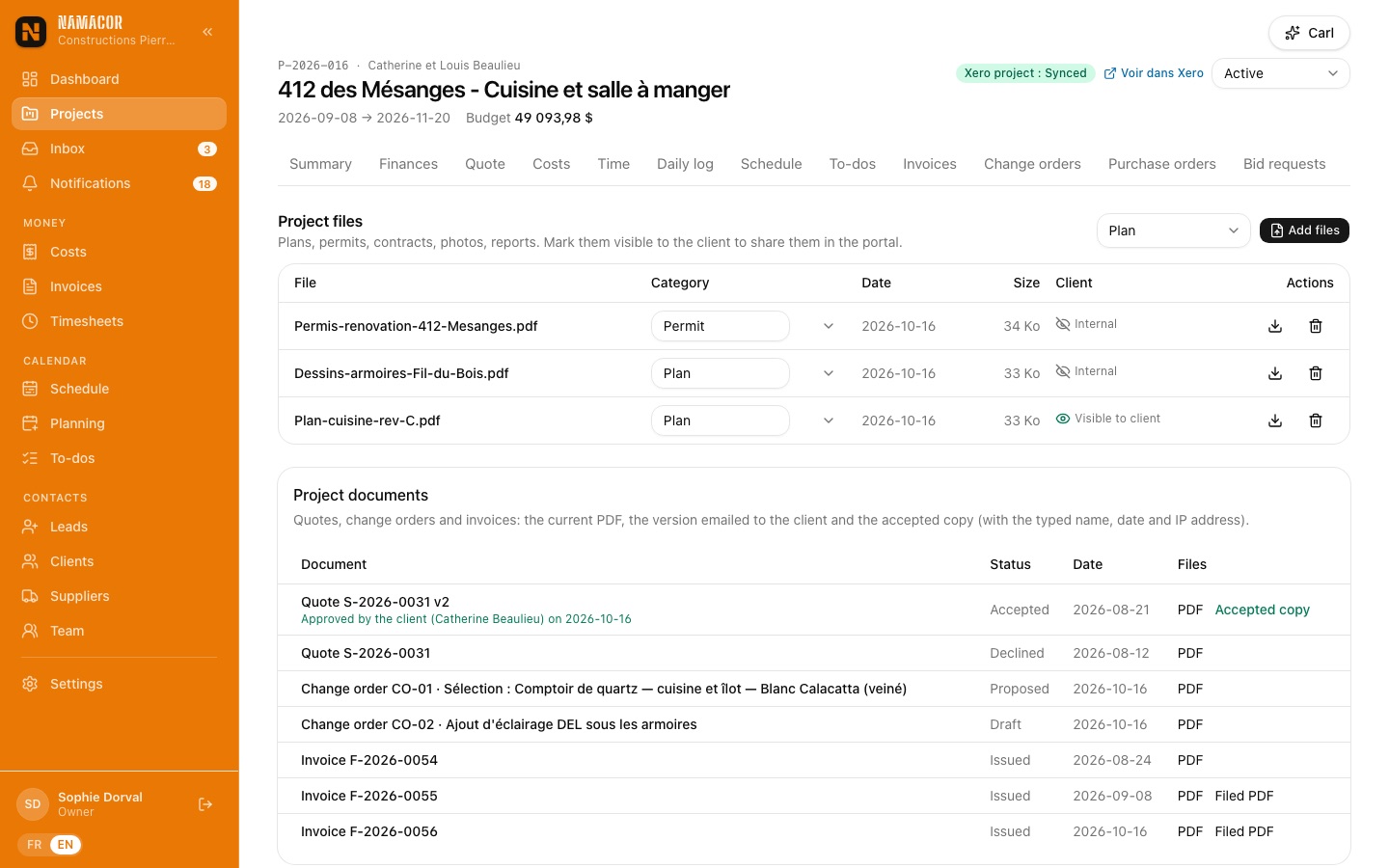Open the Voir dans Xero link
Image resolution: width=1389 pixels, height=868 pixels.
[1154, 73]
